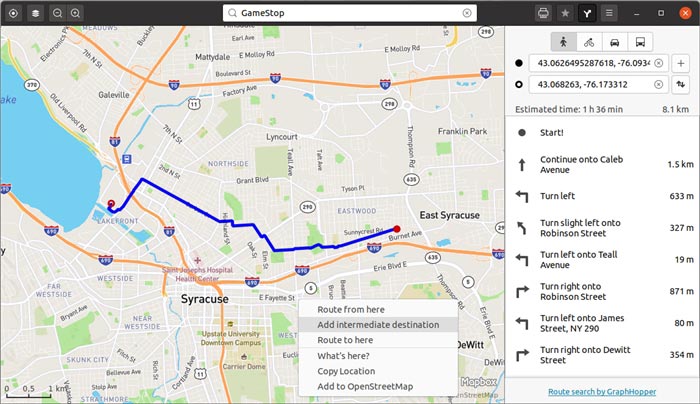Open the main hamburger menu
This screenshot has width=700, height=404.
(609, 13)
